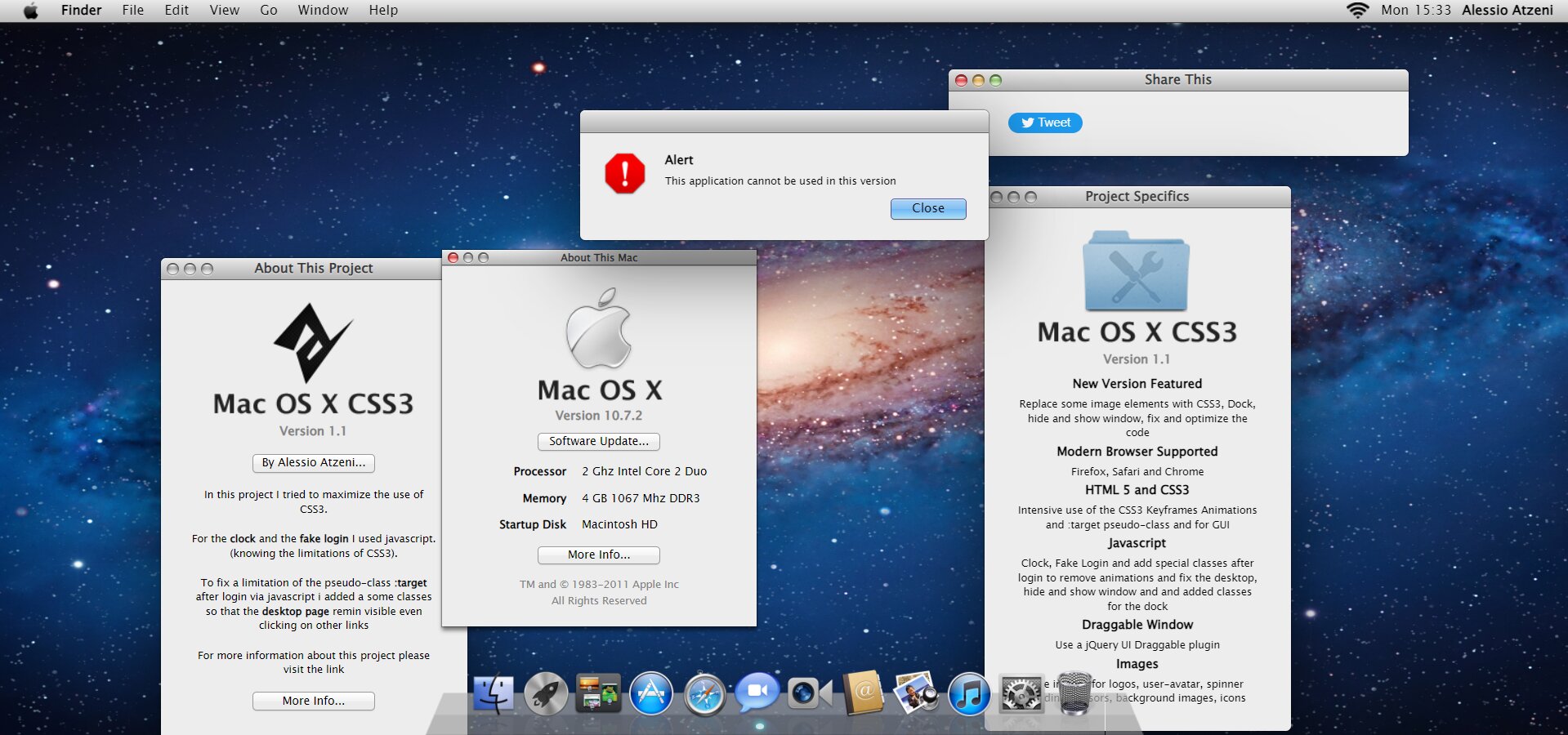Image resolution: width=1568 pixels, height=735 pixels.
Task: Click the Project Specifics window title
Action: (x=1137, y=196)
